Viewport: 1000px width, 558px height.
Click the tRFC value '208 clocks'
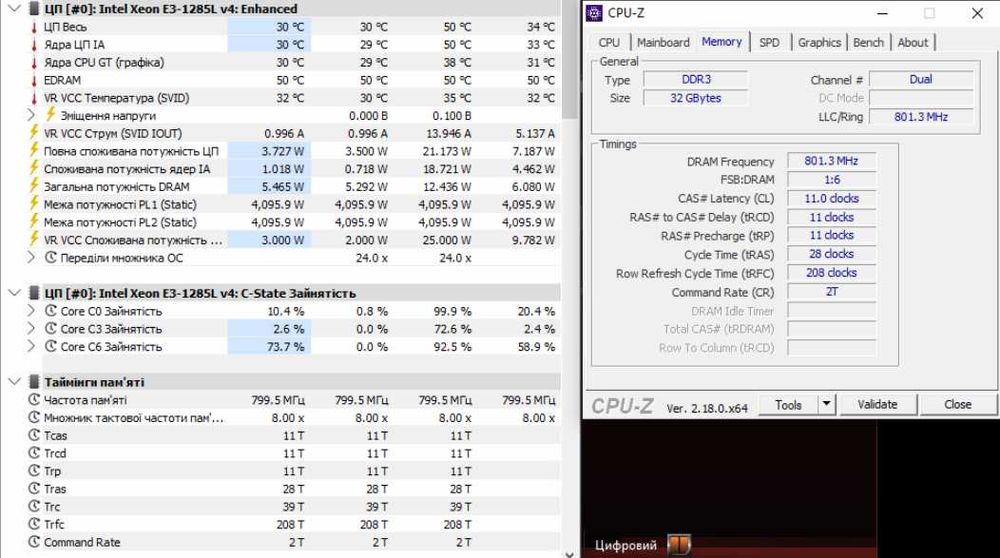coord(831,273)
